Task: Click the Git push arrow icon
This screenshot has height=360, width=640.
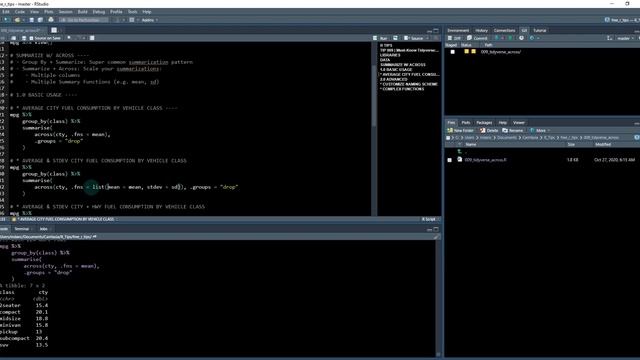Action: coord(510,38)
